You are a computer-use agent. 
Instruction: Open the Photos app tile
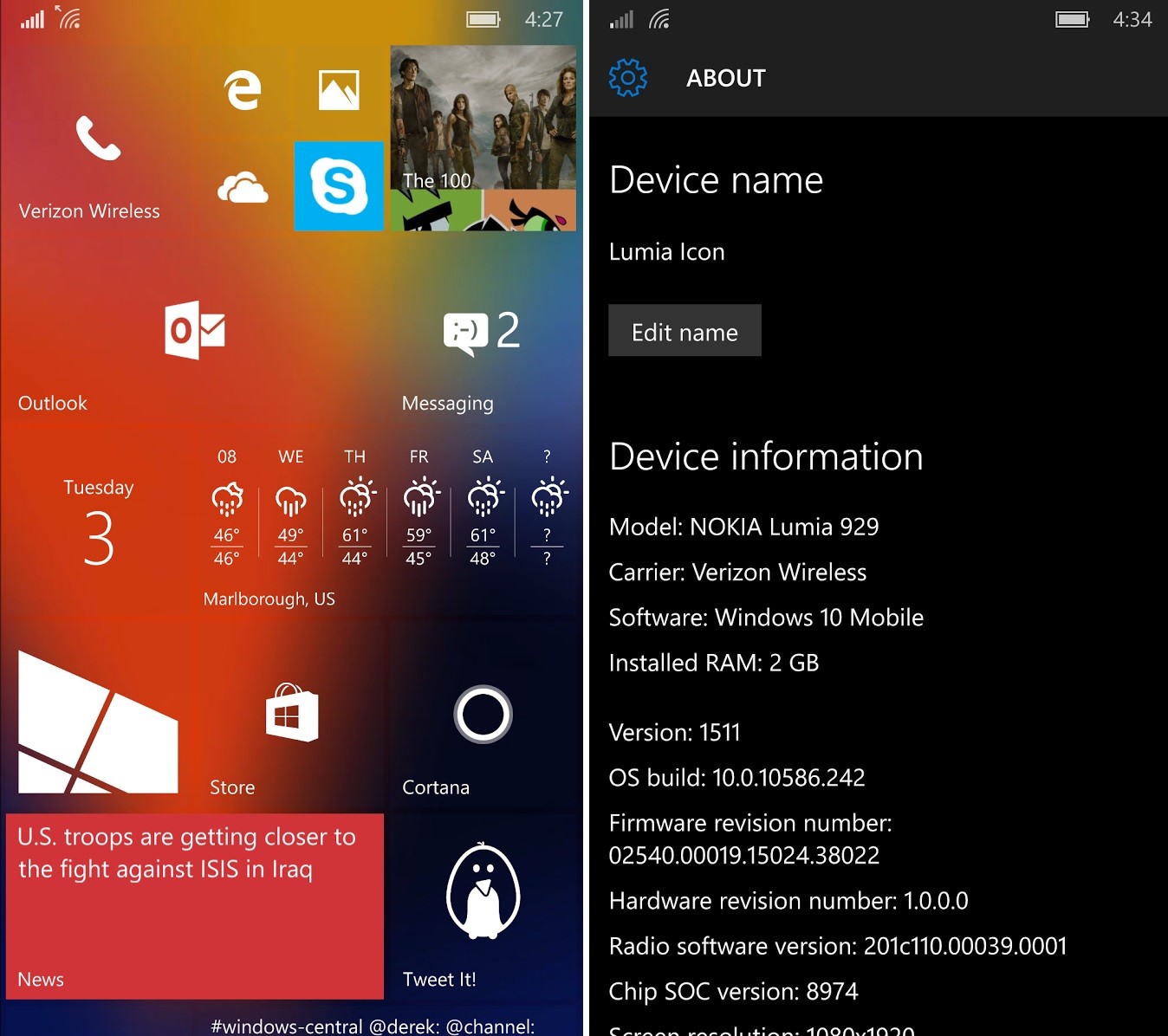(x=339, y=89)
